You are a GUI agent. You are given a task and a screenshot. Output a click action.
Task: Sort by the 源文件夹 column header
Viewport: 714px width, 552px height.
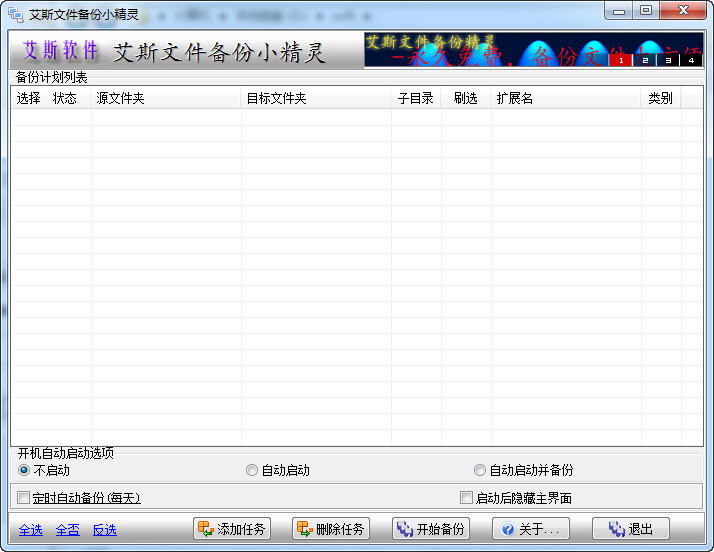tap(166, 98)
